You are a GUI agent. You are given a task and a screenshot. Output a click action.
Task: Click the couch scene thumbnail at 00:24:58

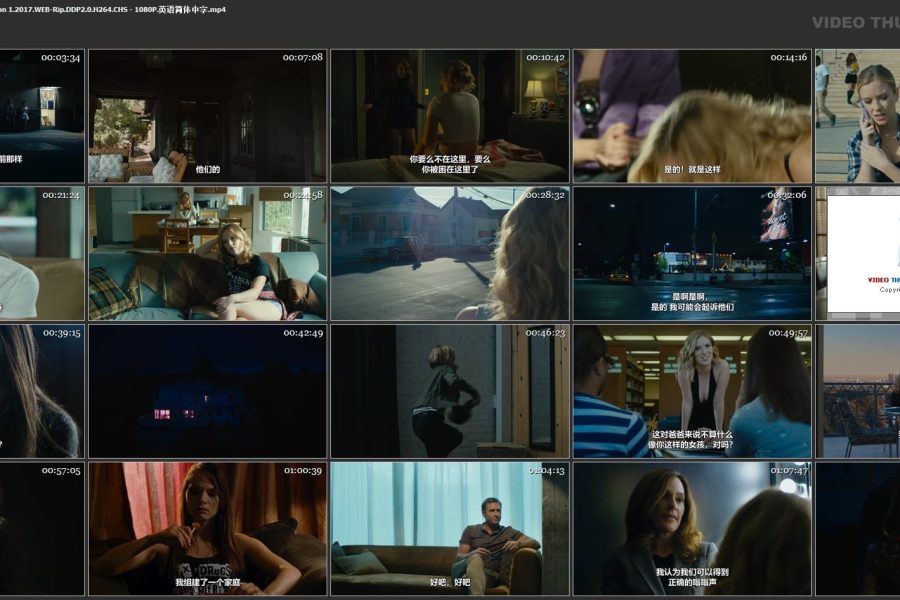tap(207, 253)
